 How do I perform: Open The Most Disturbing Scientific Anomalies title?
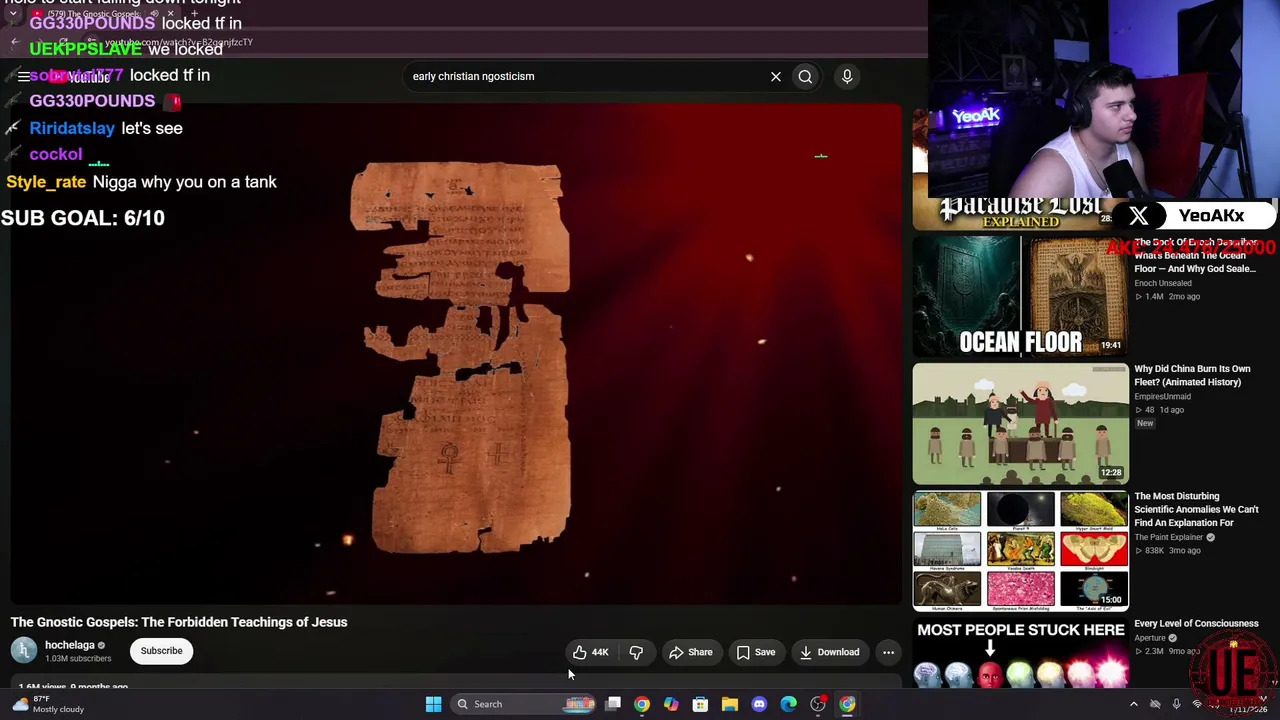1196,509
